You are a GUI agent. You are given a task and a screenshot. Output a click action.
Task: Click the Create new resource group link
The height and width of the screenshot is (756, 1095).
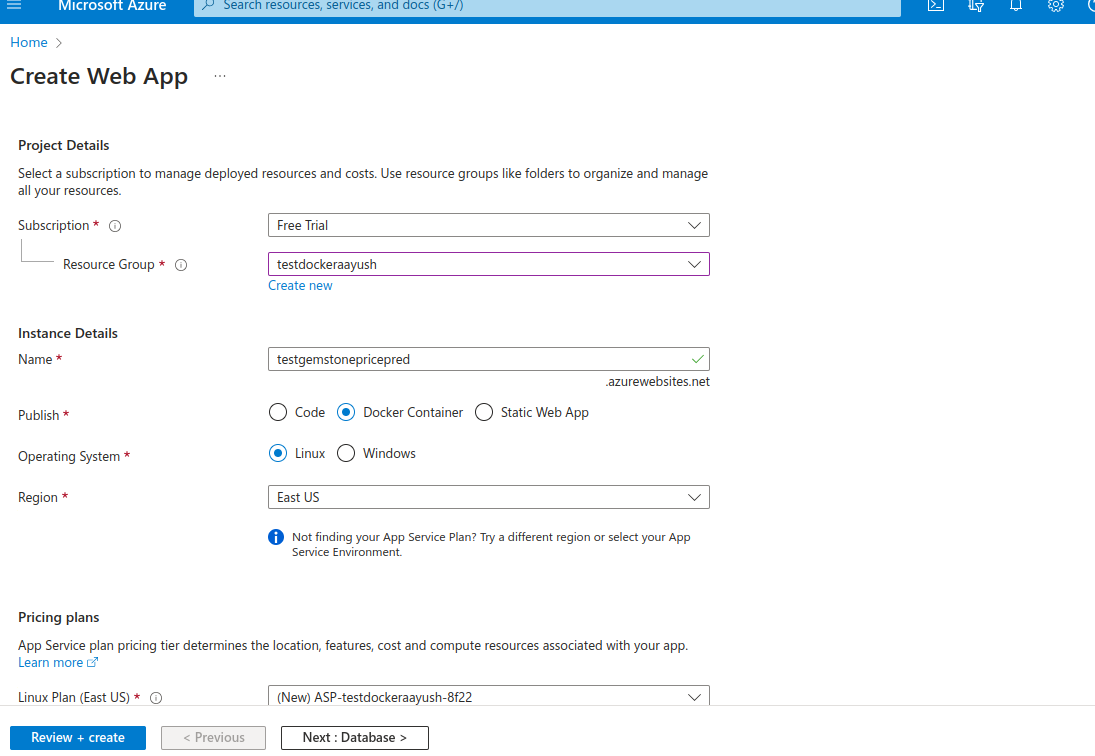(300, 286)
